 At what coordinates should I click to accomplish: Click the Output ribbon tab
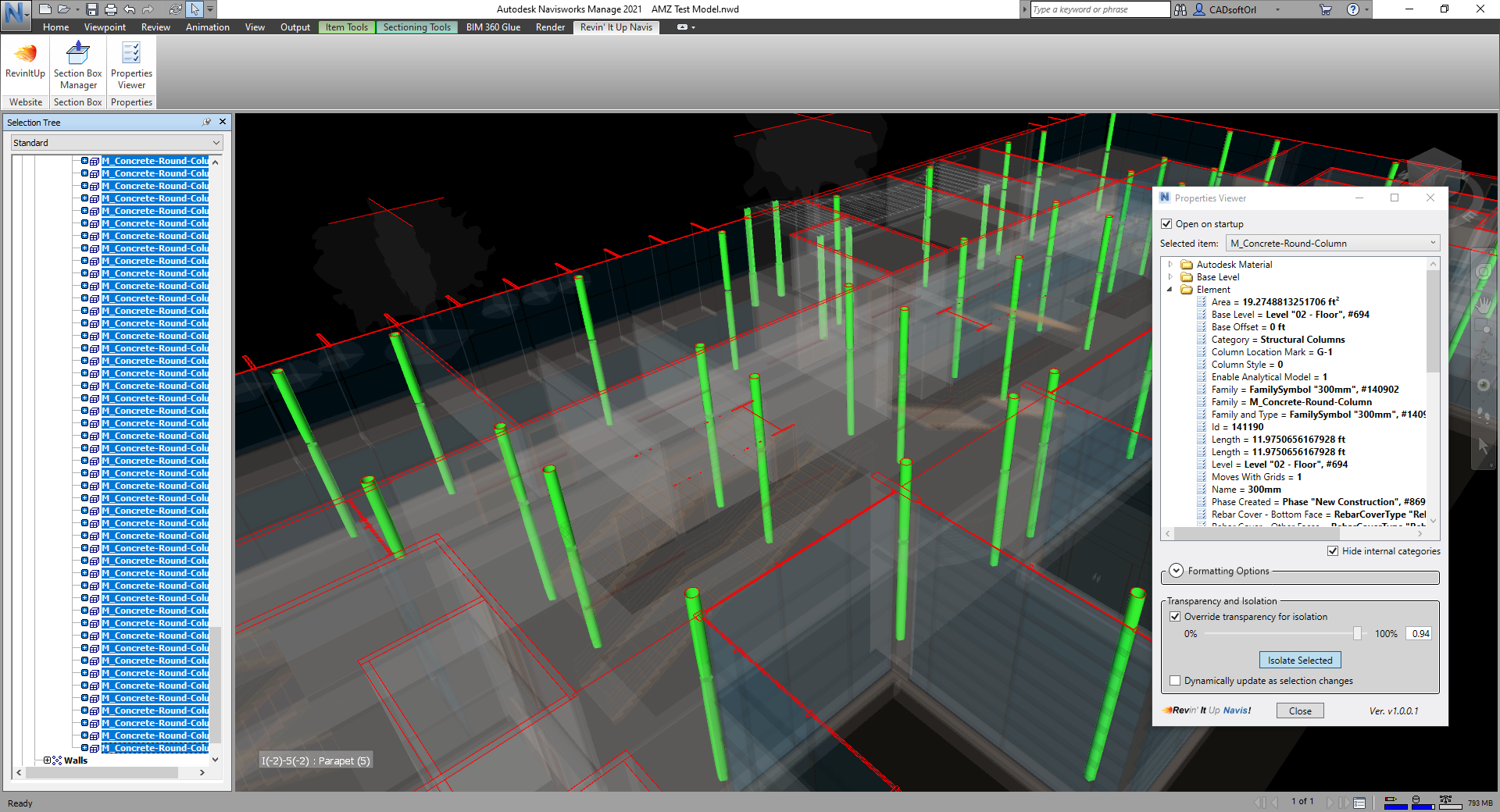[295, 27]
